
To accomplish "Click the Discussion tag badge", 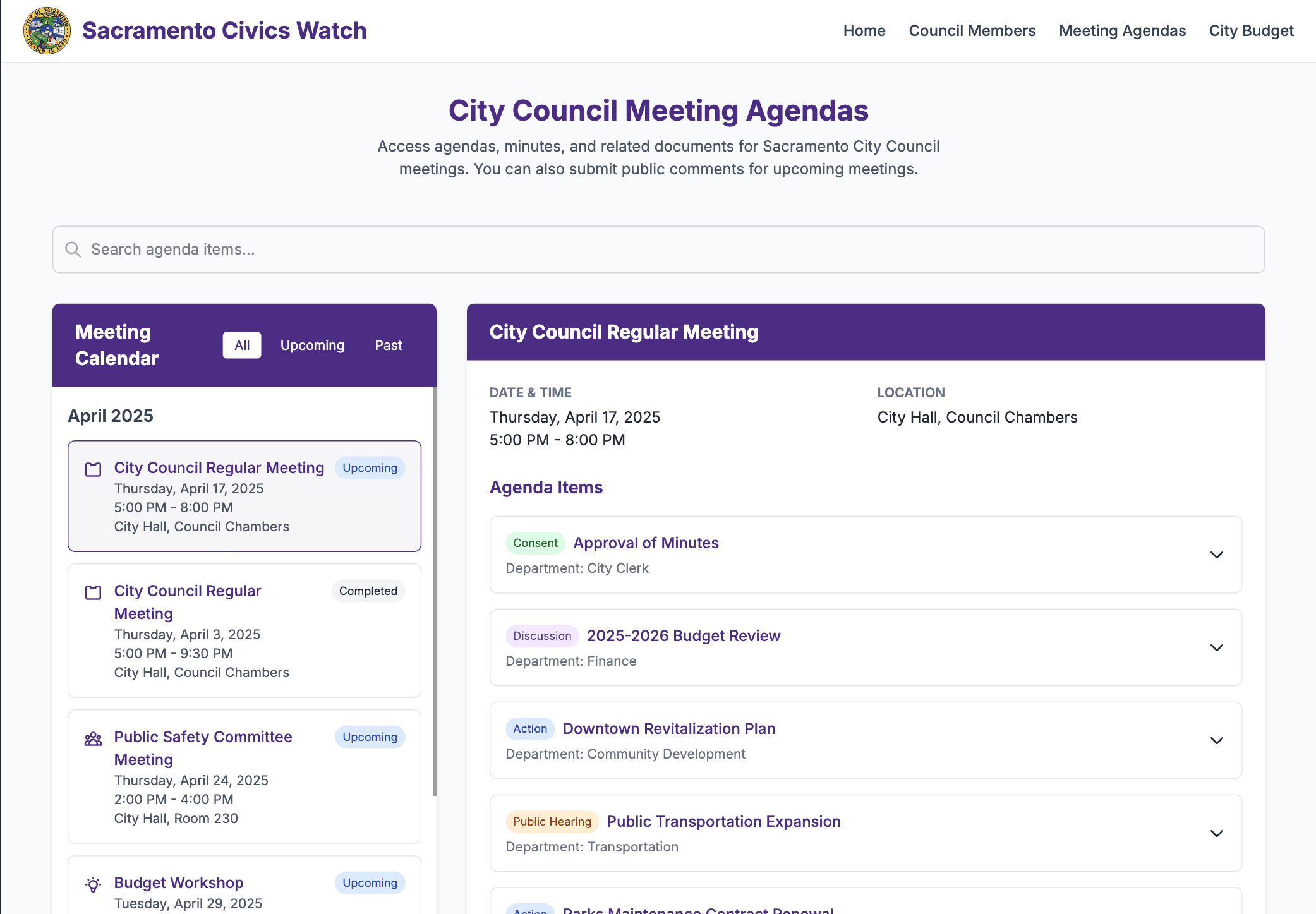I will (542, 635).
